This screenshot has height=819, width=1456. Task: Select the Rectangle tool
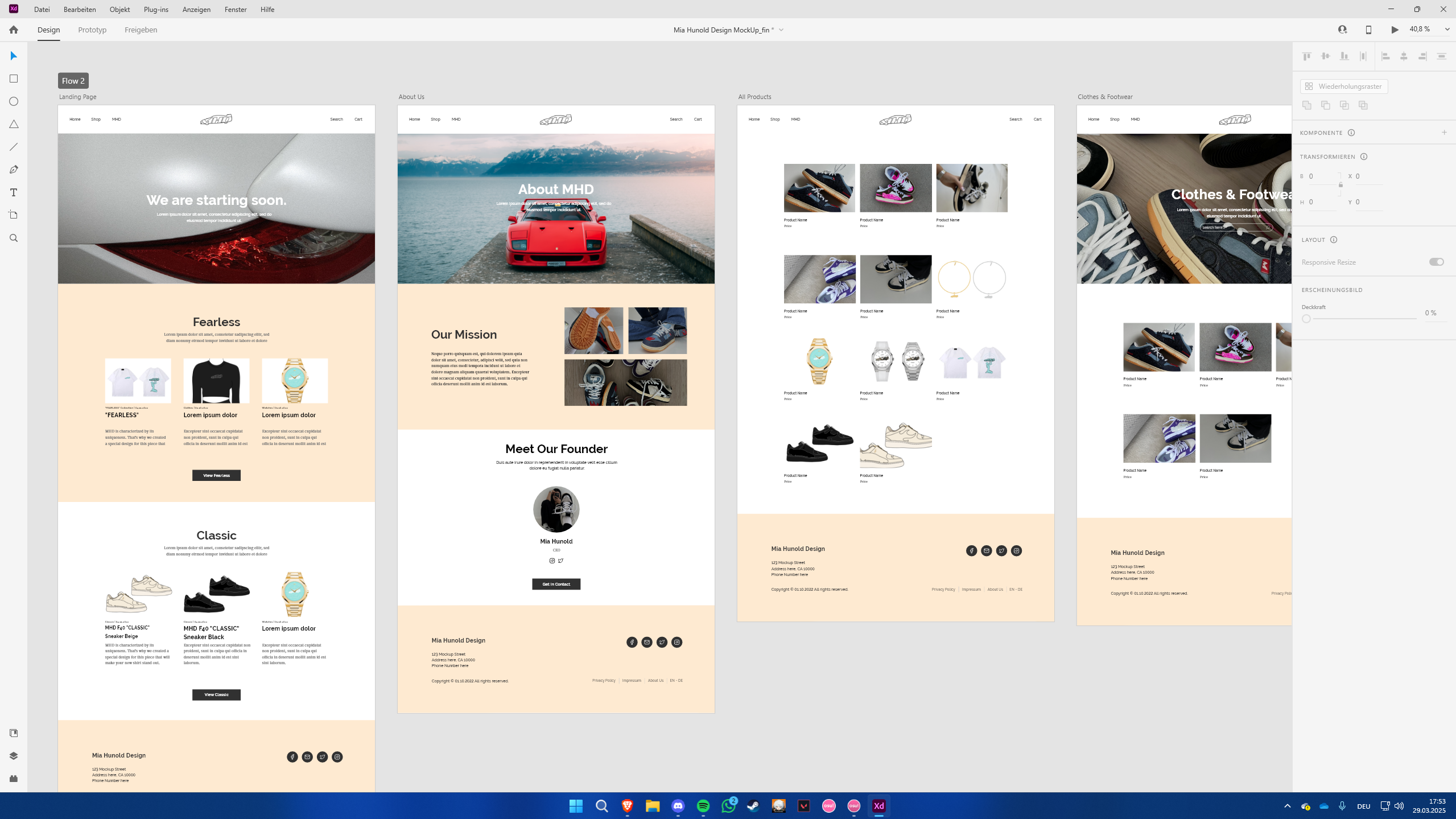click(14, 79)
